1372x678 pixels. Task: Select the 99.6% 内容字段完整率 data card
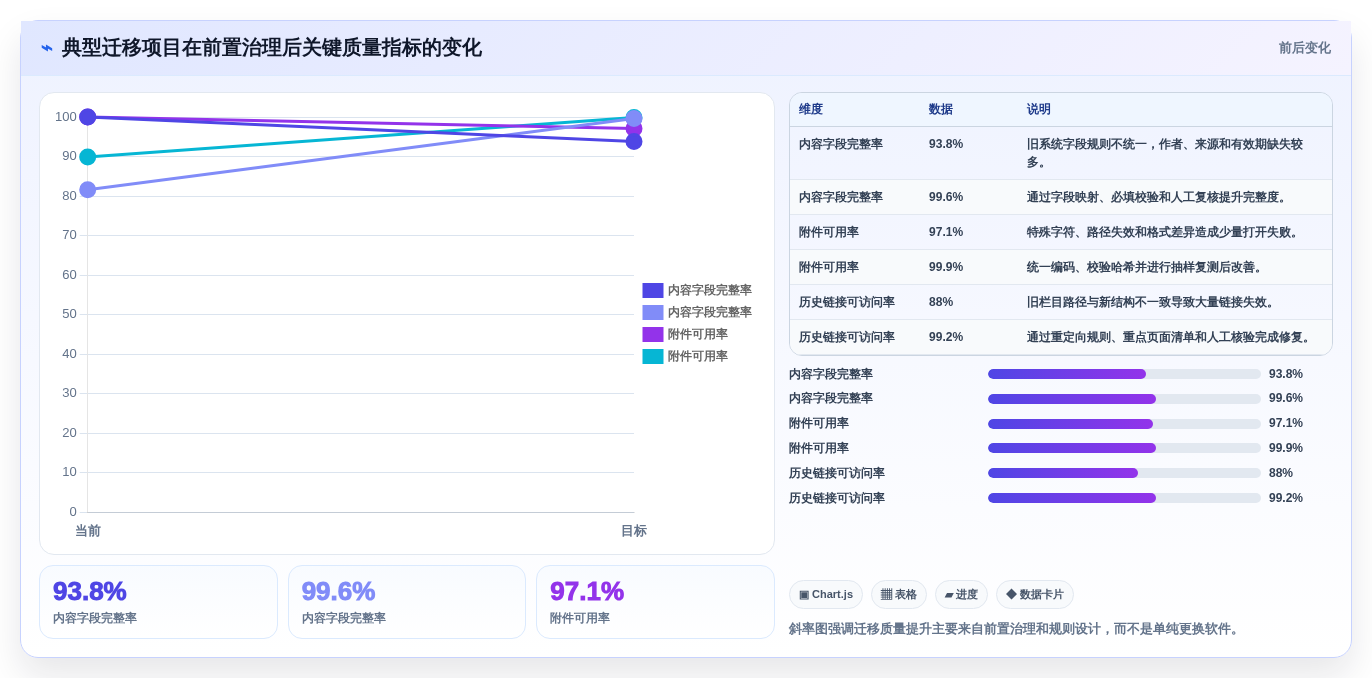[407, 602]
